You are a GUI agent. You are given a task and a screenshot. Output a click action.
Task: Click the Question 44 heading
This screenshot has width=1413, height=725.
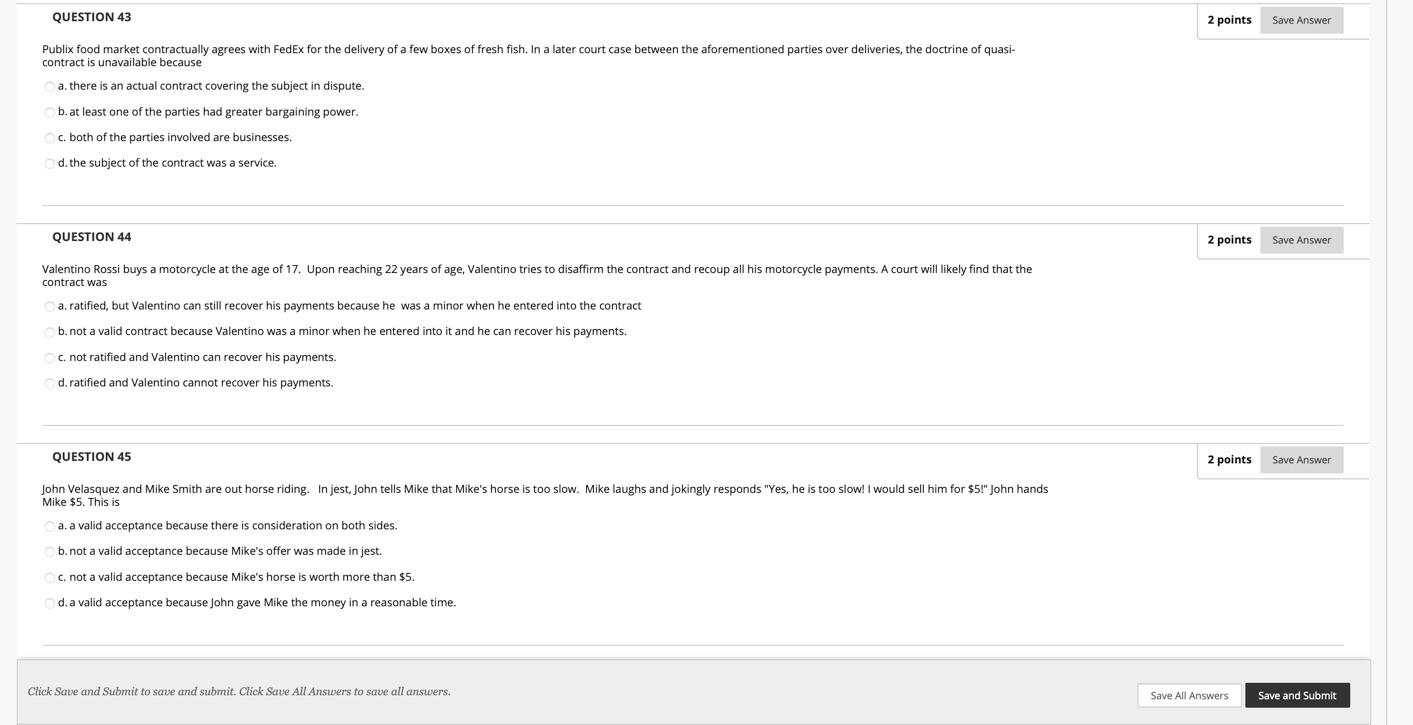(91, 234)
